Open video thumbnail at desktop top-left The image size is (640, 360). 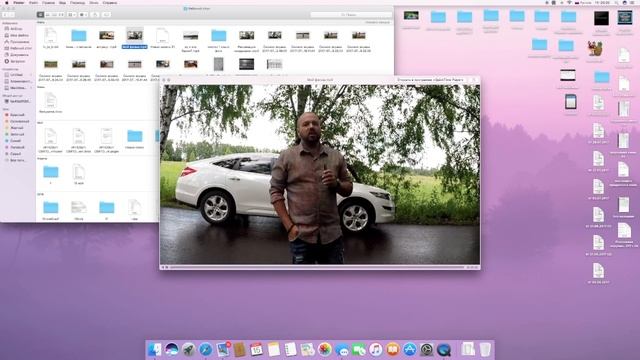tap(411, 16)
